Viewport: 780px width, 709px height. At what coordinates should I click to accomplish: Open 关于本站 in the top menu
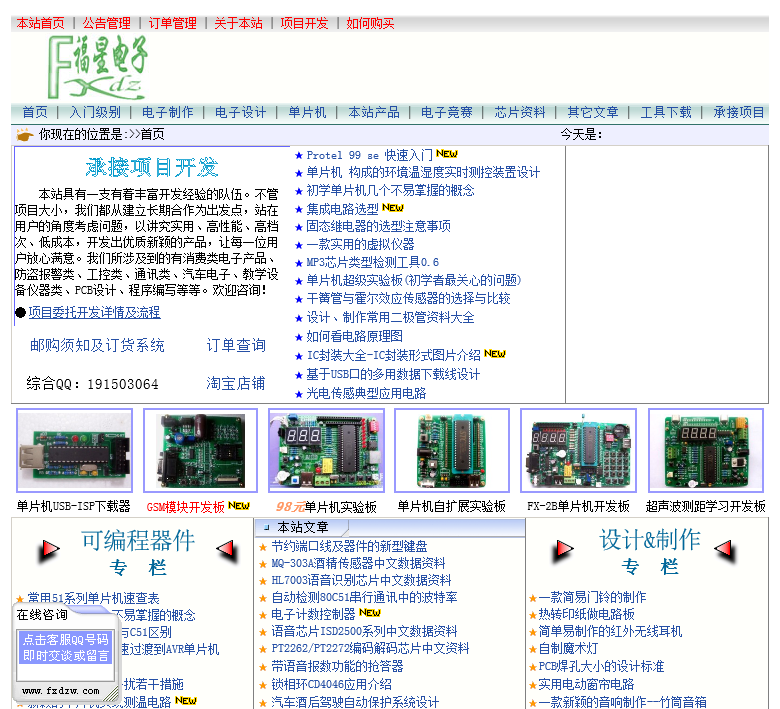coord(238,23)
